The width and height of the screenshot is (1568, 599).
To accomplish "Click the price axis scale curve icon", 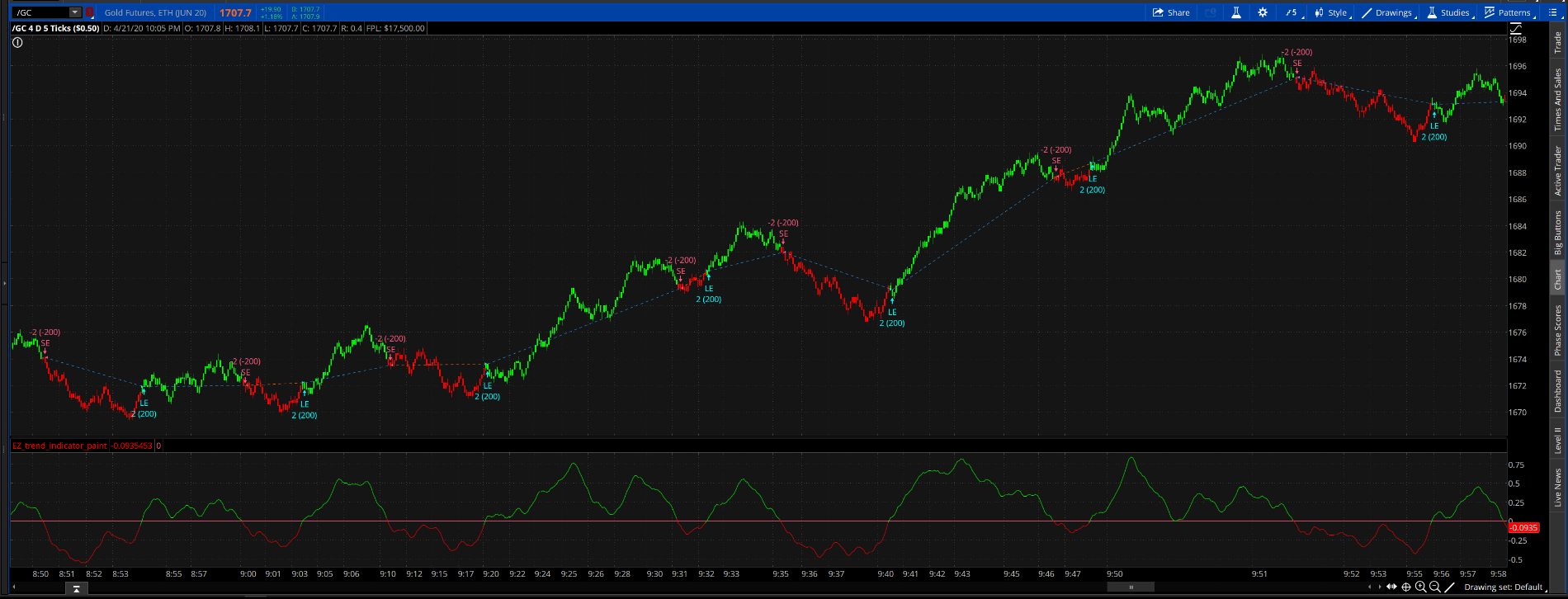I will pyautogui.click(x=1515, y=29).
